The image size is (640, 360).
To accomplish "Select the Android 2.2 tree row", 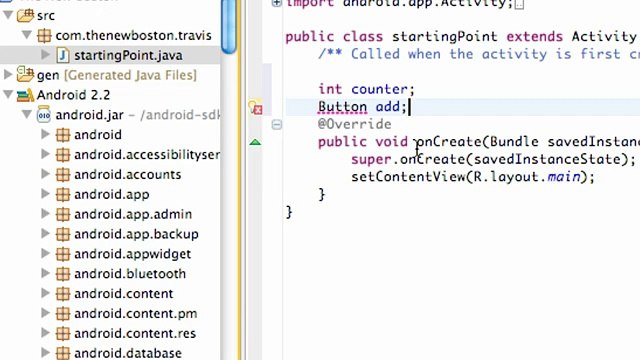I will [110, 95].
